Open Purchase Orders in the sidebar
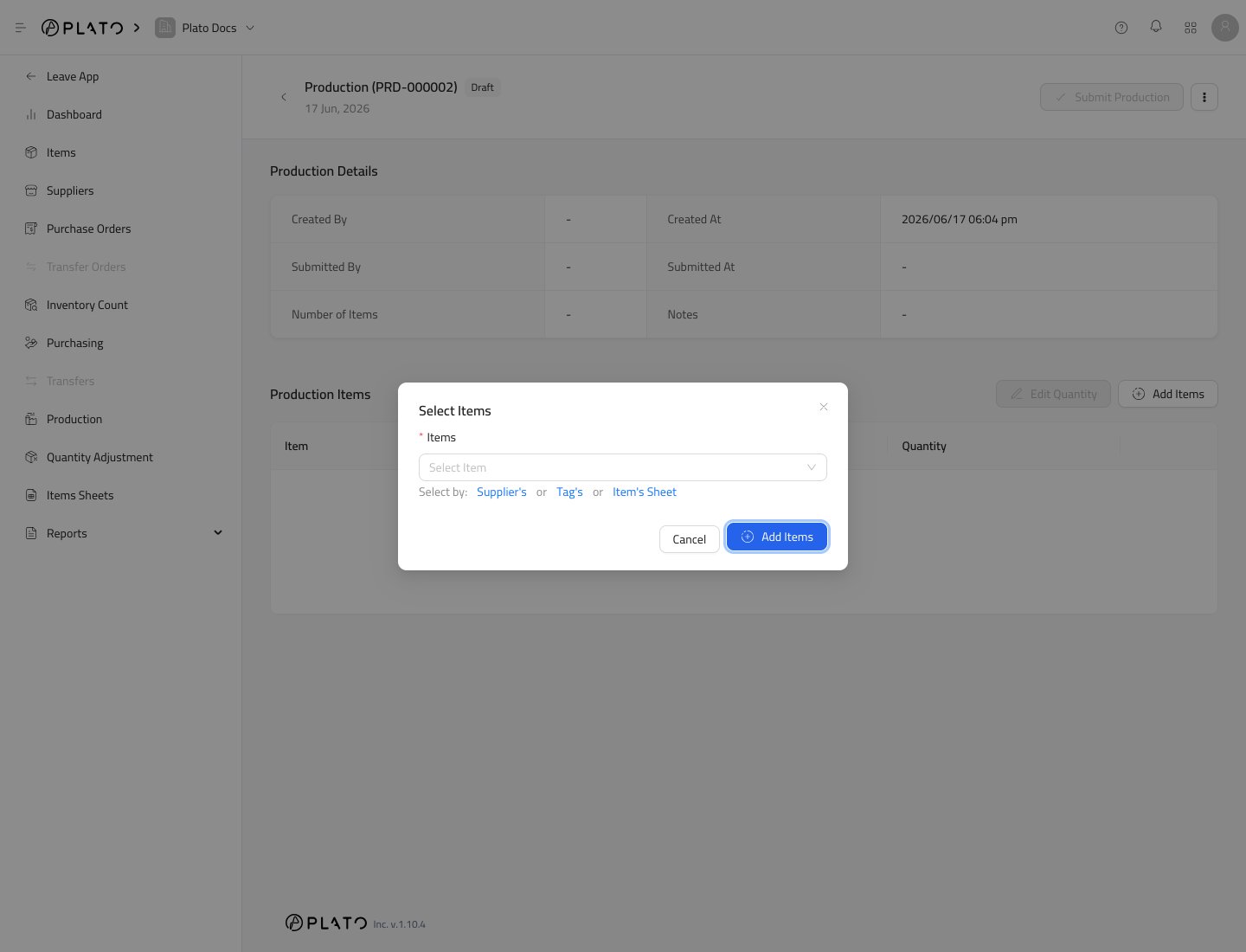Screen dimensions: 1246x952 click(89, 228)
